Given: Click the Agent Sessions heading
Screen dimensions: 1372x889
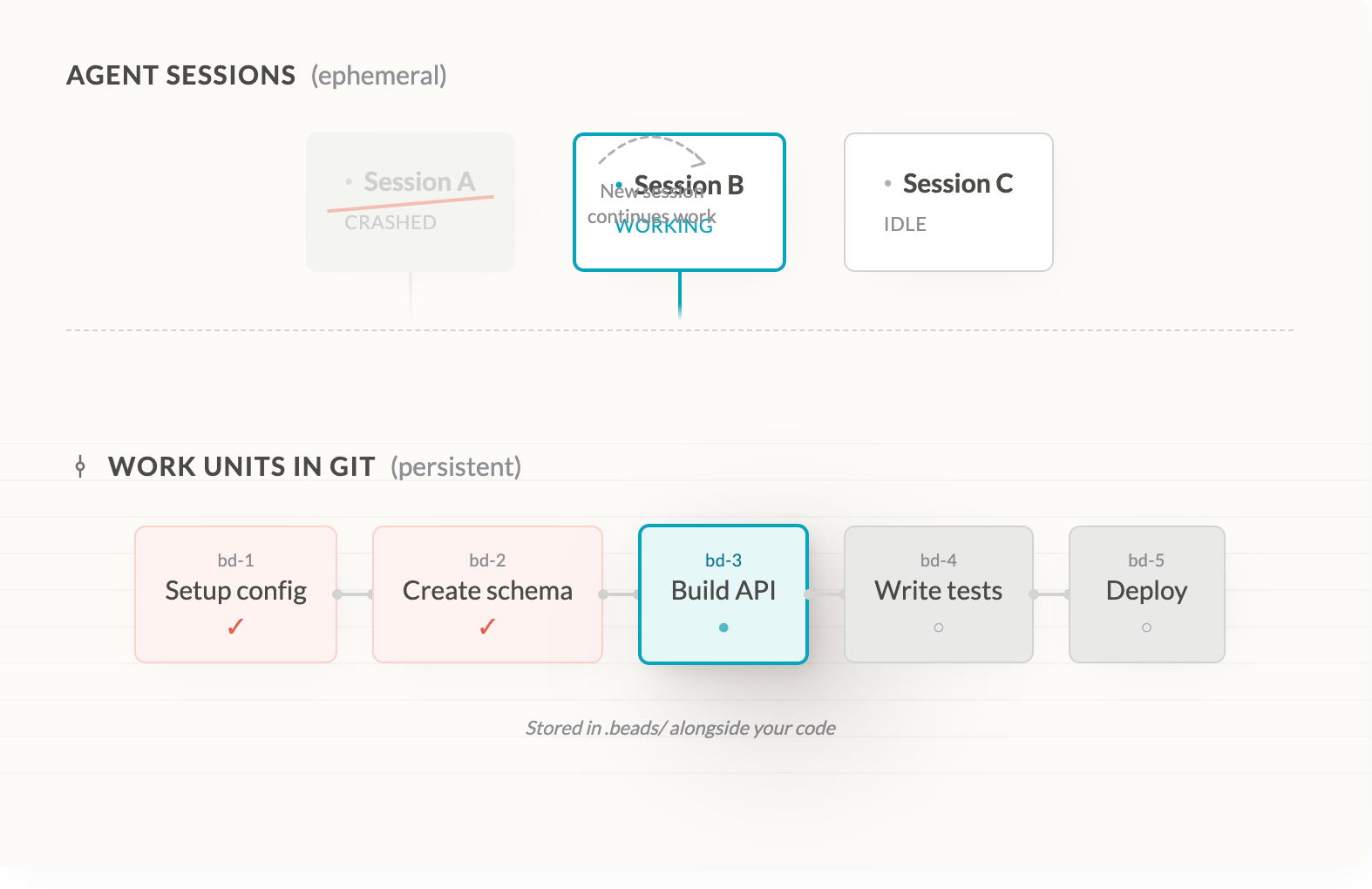Looking at the screenshot, I should point(181,76).
